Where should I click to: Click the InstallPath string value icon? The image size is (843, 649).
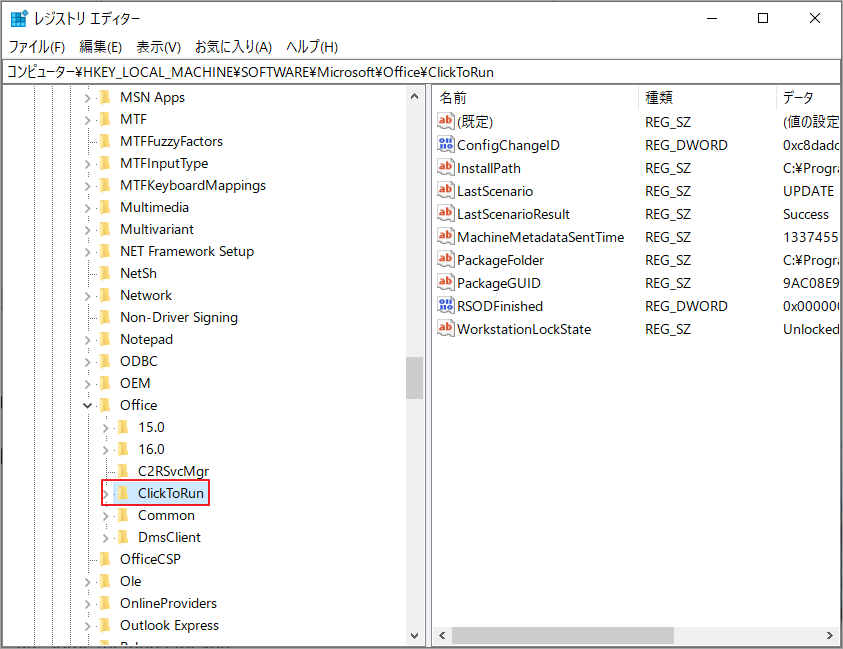pyautogui.click(x=446, y=167)
